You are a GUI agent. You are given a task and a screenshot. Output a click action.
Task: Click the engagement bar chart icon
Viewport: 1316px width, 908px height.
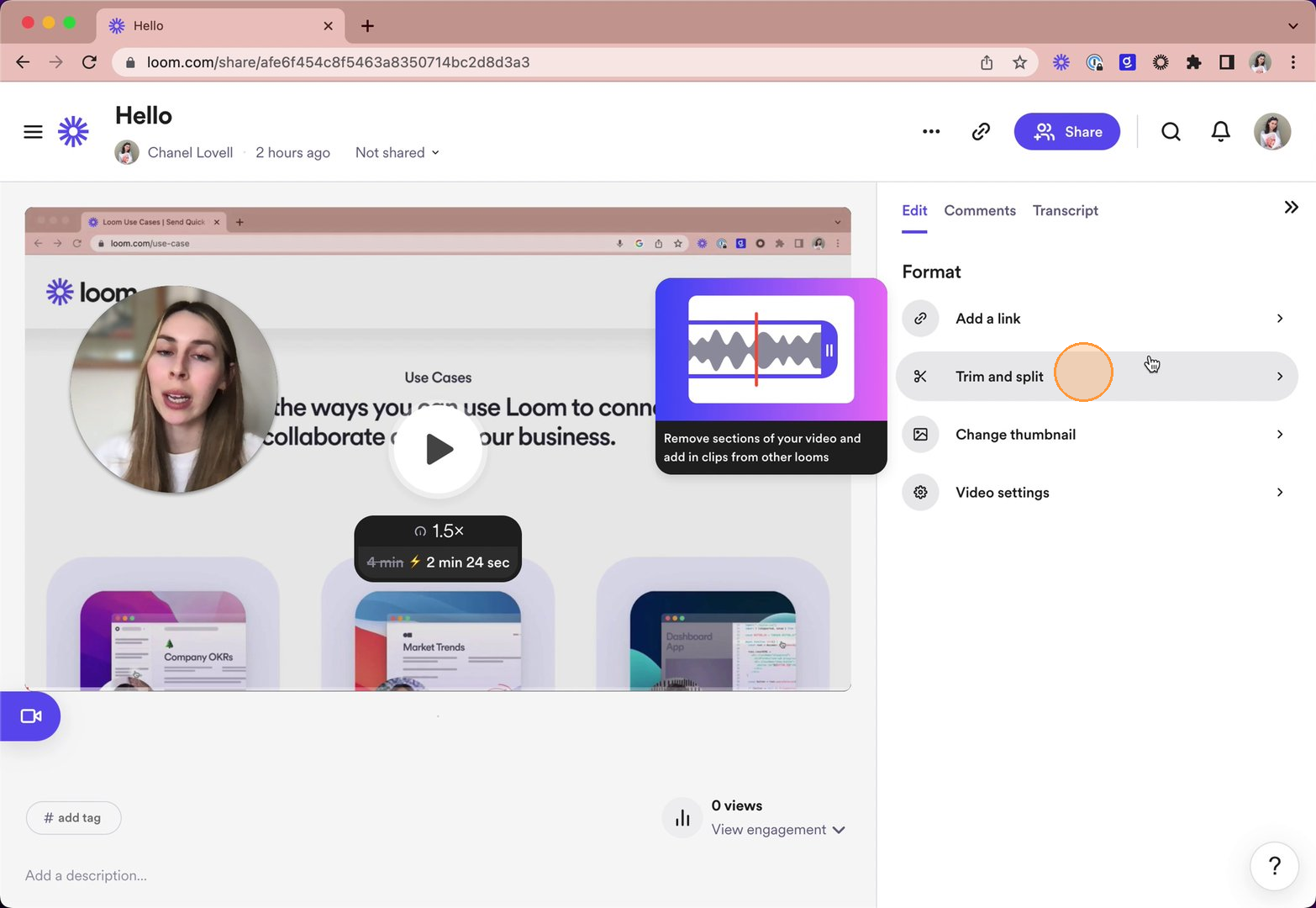[x=682, y=818]
